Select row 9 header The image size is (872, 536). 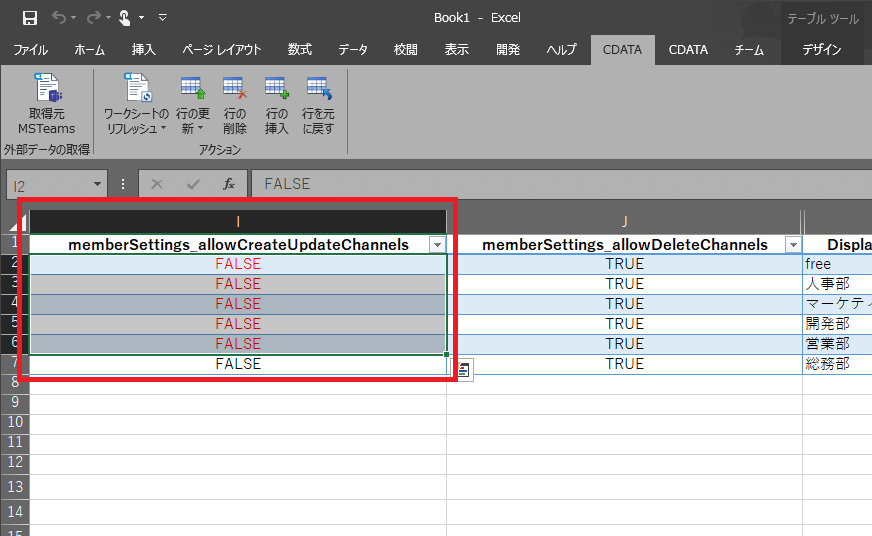coord(15,403)
